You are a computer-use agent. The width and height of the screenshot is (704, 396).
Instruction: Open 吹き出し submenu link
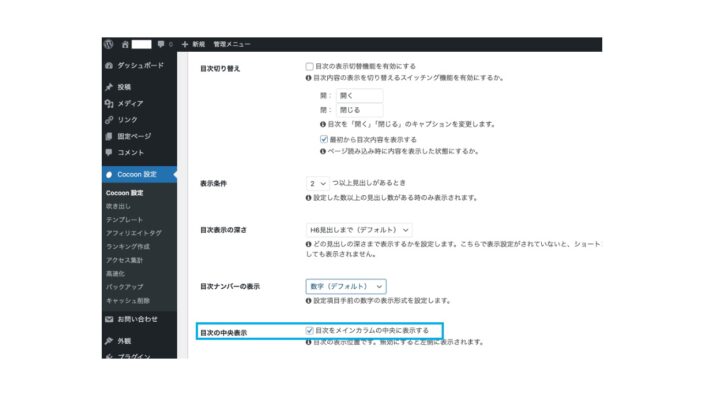[x=118, y=206]
